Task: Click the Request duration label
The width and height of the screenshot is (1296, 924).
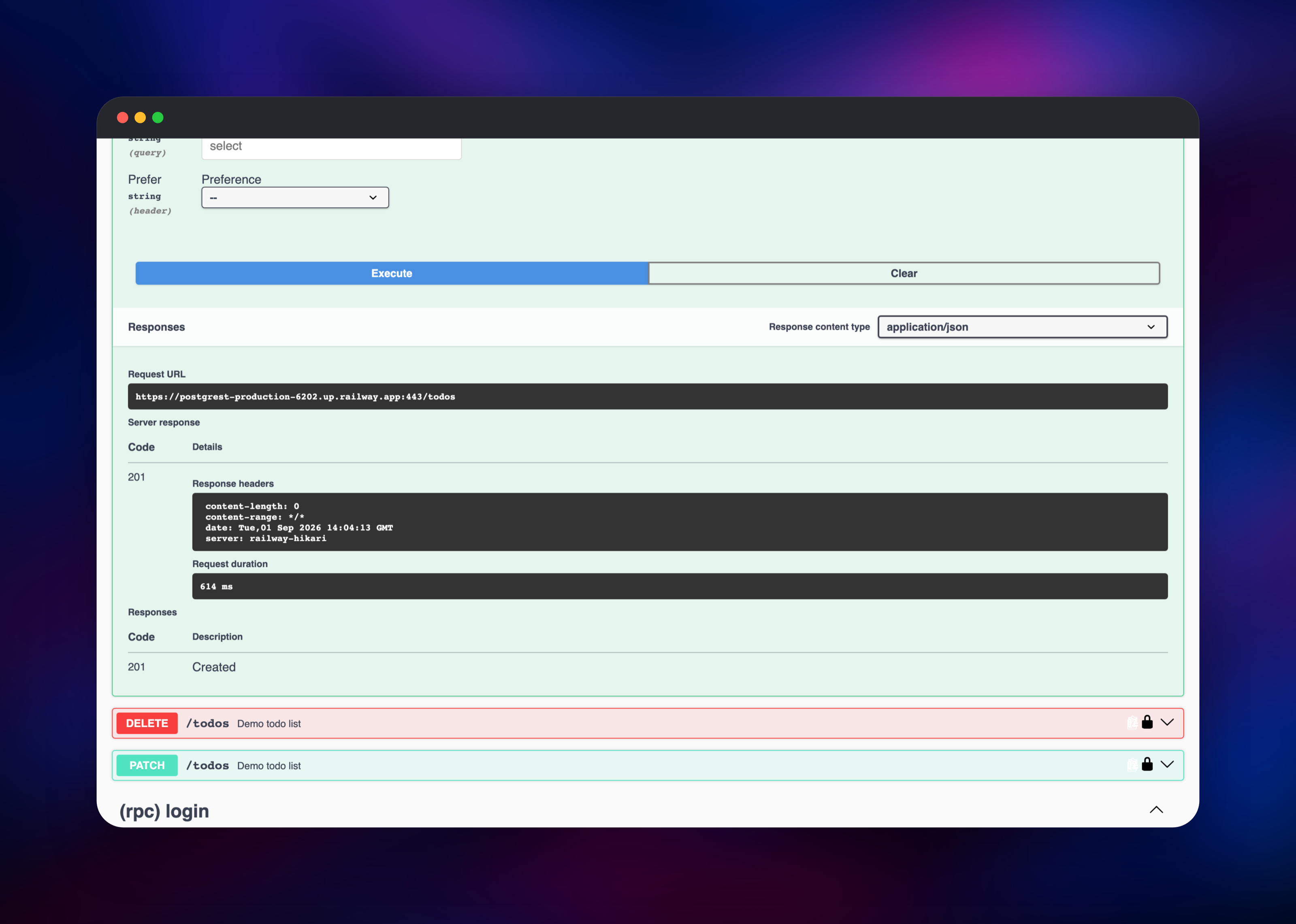Action: [230, 564]
